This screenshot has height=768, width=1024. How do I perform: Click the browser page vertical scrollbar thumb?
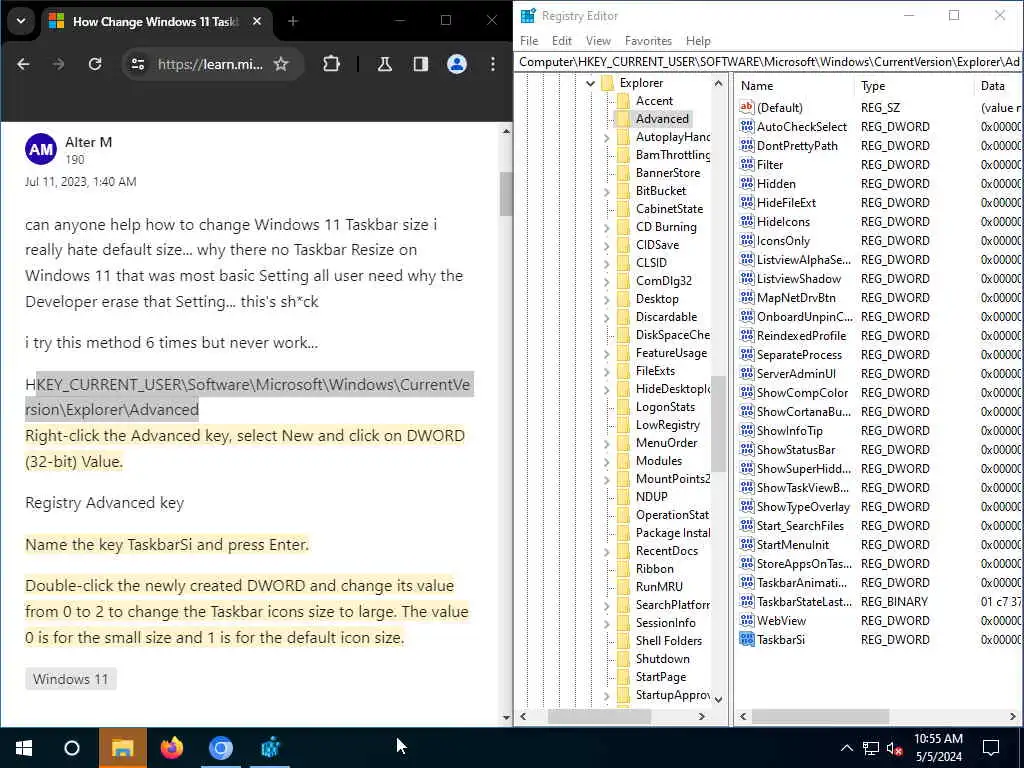click(x=506, y=194)
